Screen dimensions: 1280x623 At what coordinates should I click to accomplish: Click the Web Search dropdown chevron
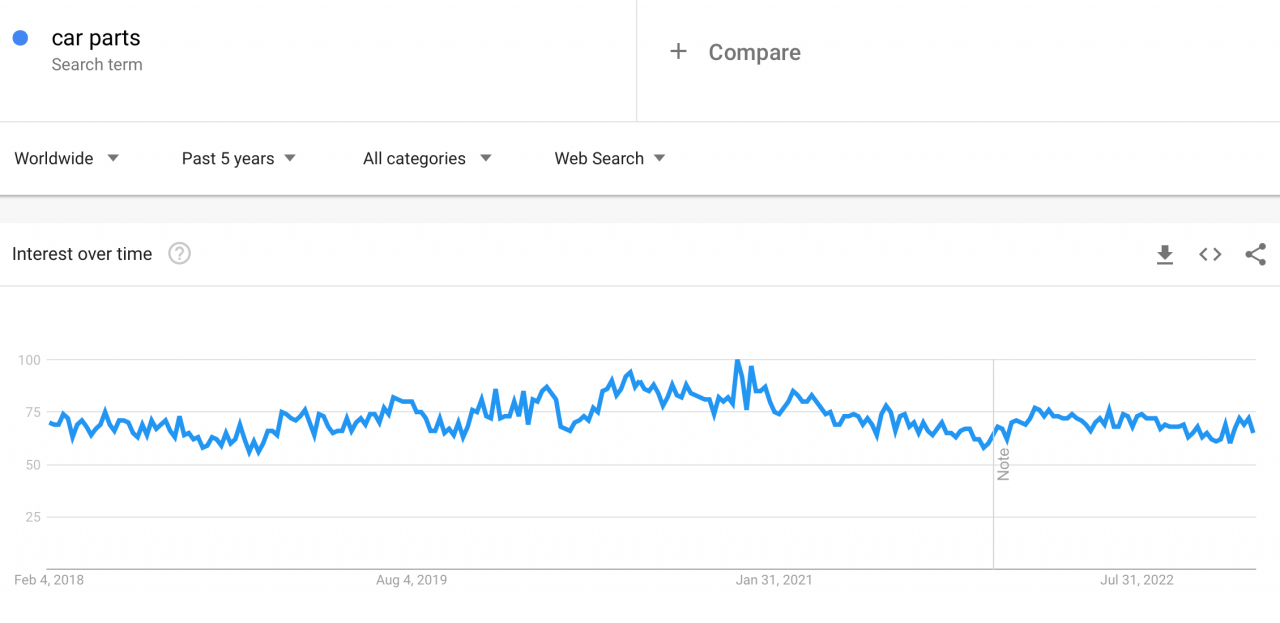[660, 158]
